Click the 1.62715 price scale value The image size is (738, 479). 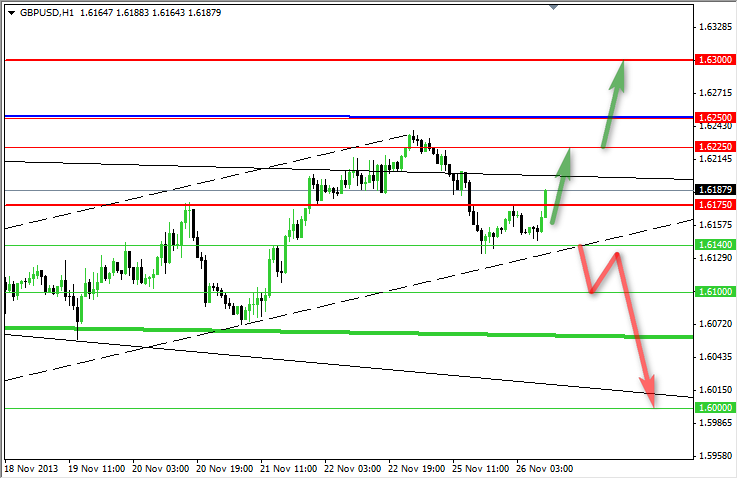click(x=715, y=93)
